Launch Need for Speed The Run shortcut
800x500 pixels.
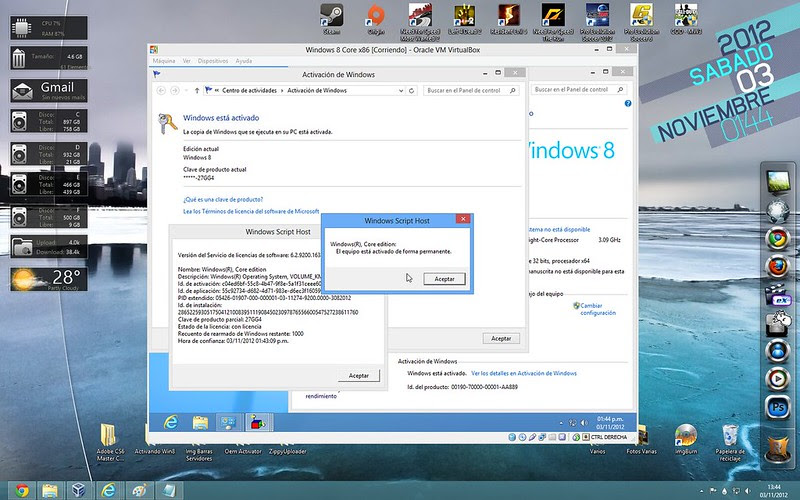click(x=553, y=22)
